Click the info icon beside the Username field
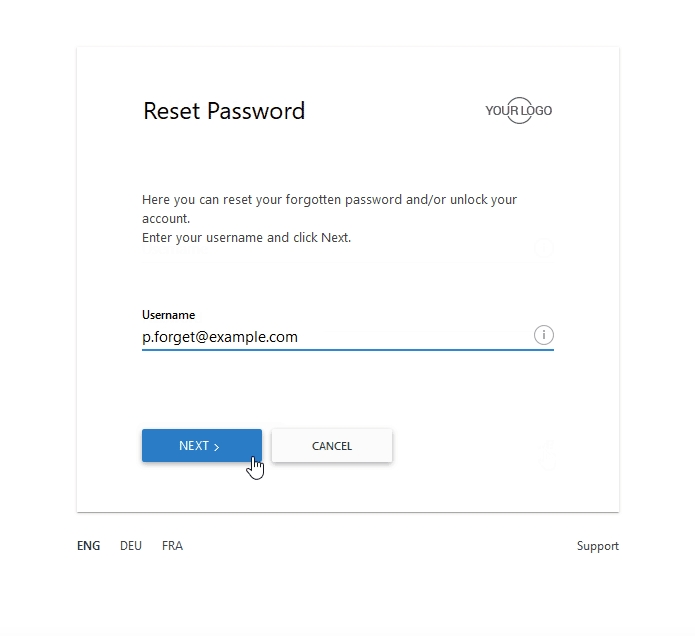Image resolution: width=695 pixels, height=636 pixels. 543,335
